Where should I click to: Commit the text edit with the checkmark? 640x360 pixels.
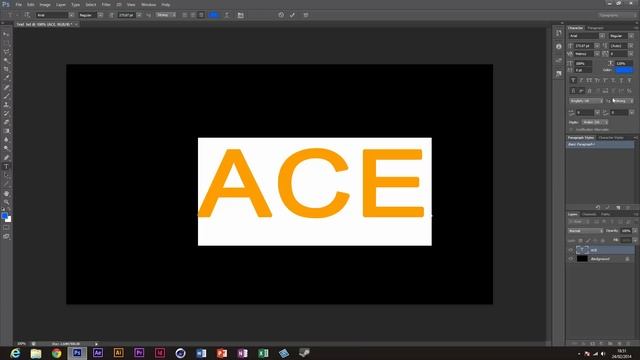click(292, 15)
